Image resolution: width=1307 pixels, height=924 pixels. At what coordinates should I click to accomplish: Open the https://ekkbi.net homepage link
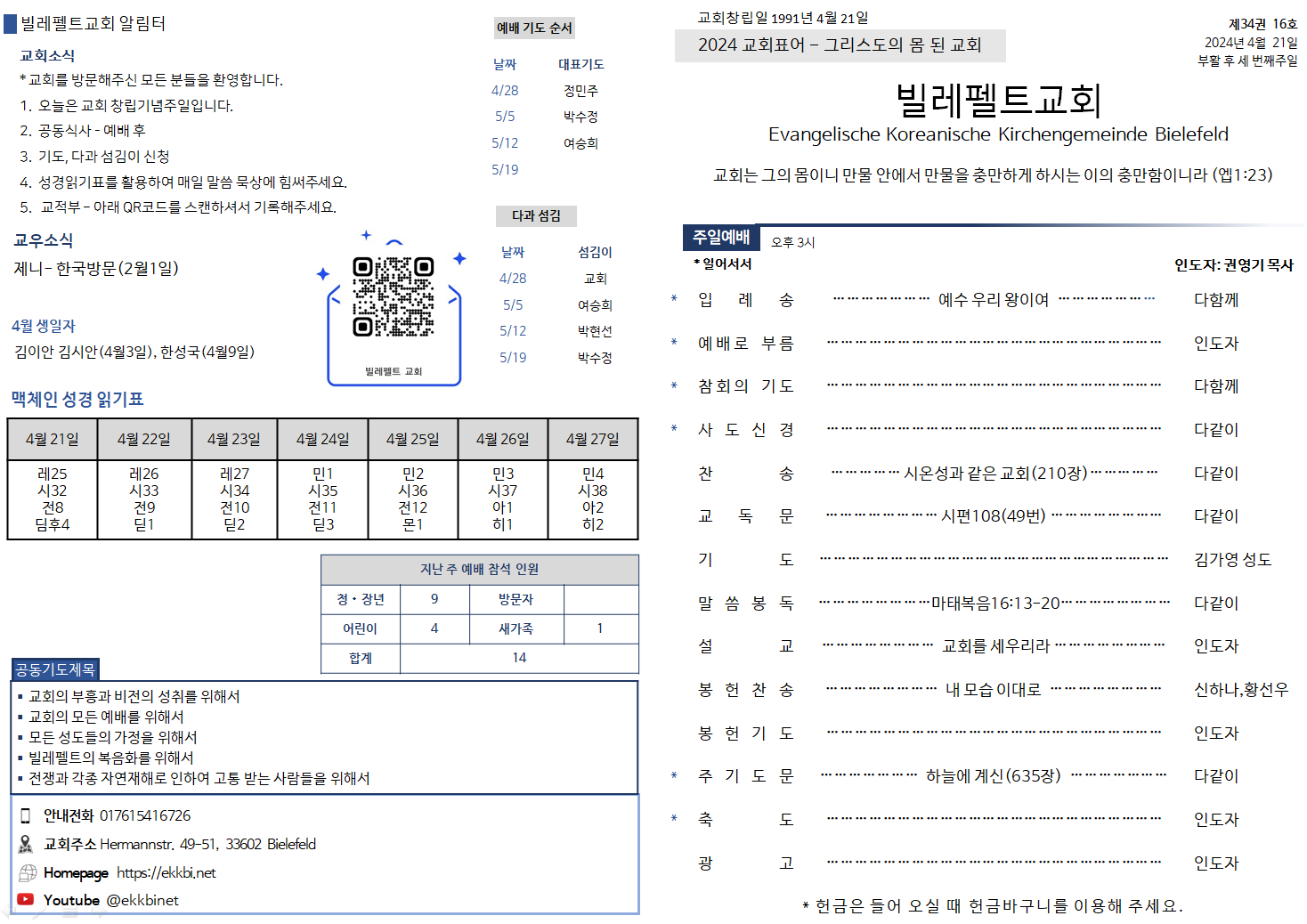(x=166, y=872)
